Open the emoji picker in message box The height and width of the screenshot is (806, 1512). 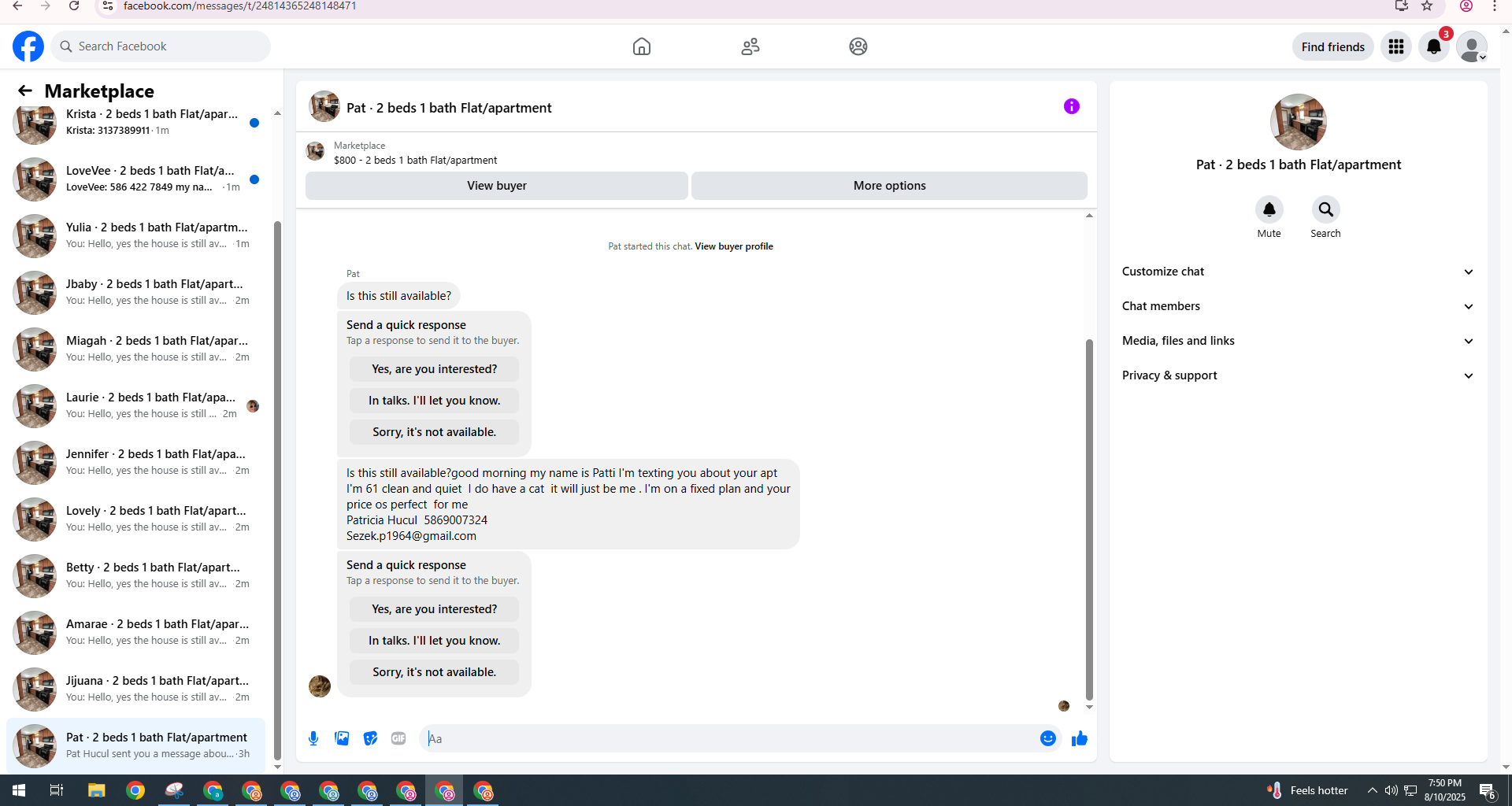pyautogui.click(x=1048, y=738)
